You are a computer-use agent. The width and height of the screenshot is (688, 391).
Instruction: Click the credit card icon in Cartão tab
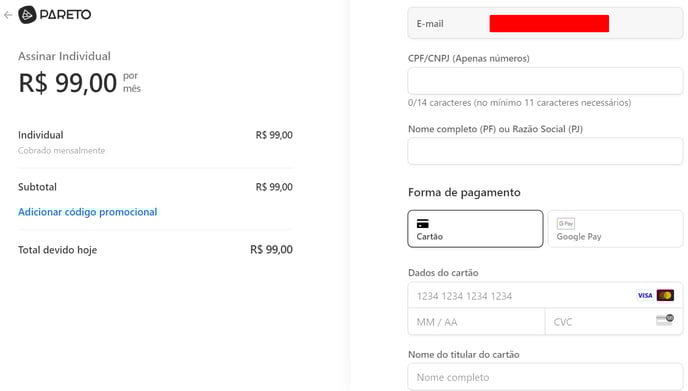click(423, 223)
